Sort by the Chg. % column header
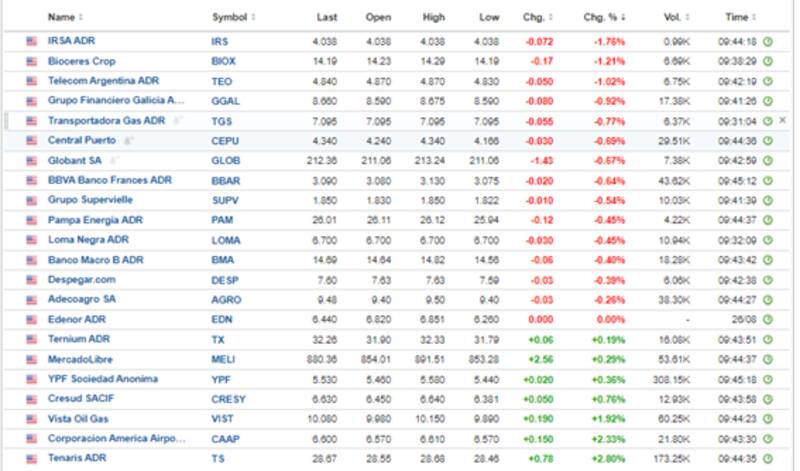The height and width of the screenshot is (471, 800). pos(605,17)
